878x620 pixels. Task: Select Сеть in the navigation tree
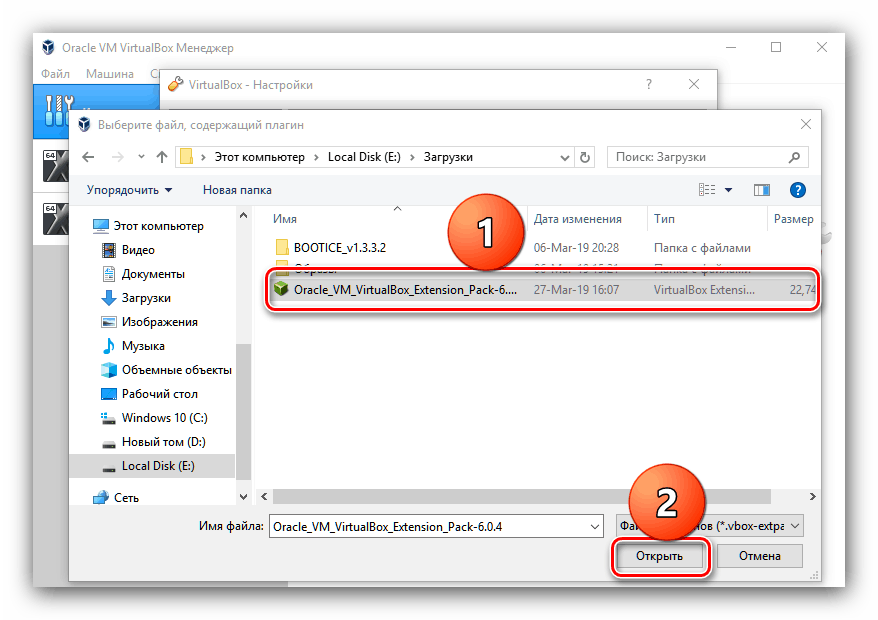116,497
